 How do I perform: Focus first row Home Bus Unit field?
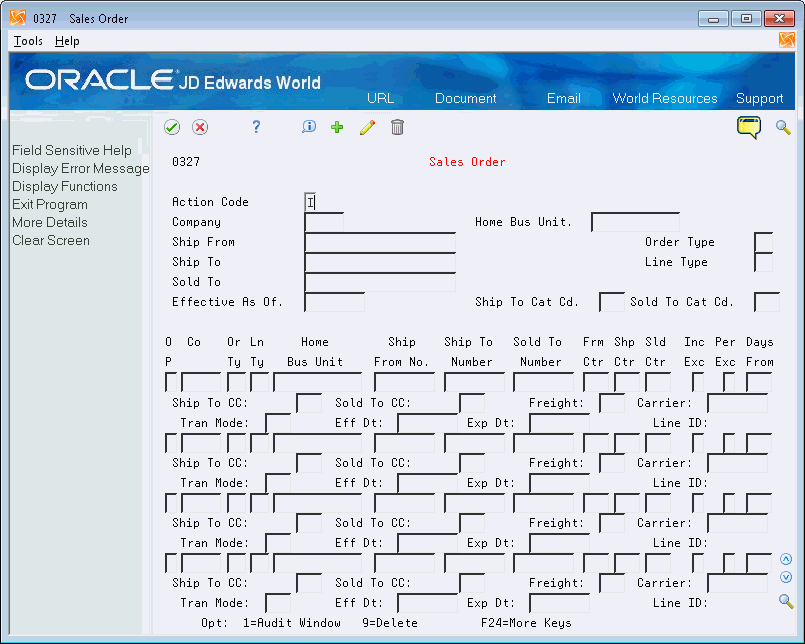pos(317,382)
